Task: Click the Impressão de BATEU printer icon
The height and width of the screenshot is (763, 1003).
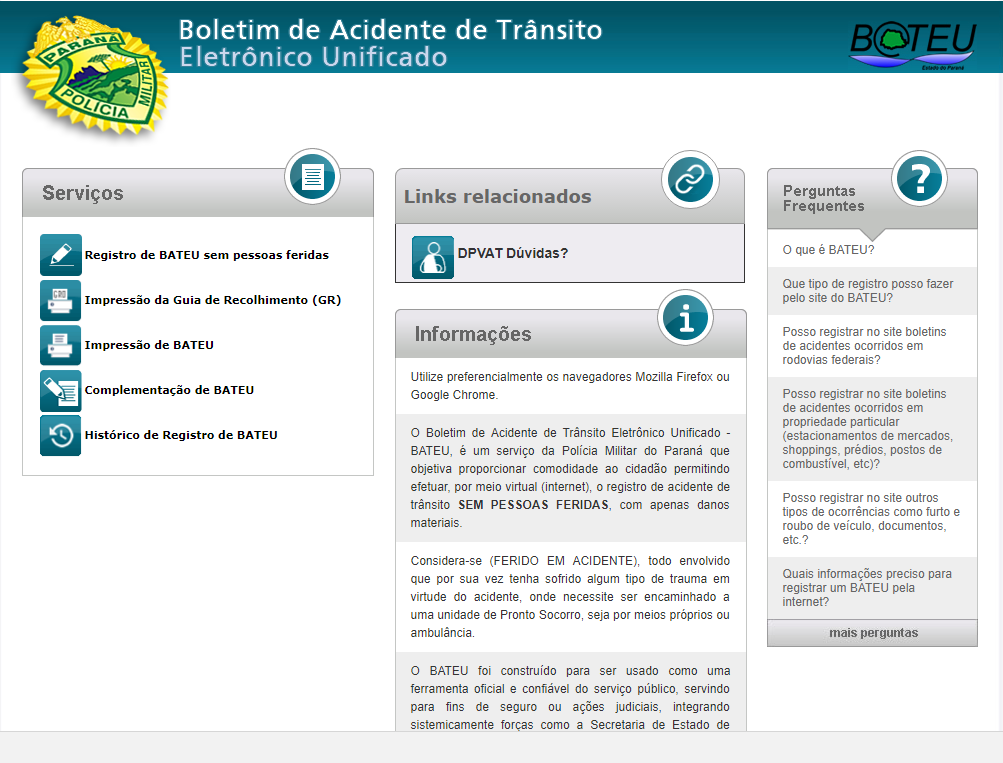Action: [x=61, y=345]
